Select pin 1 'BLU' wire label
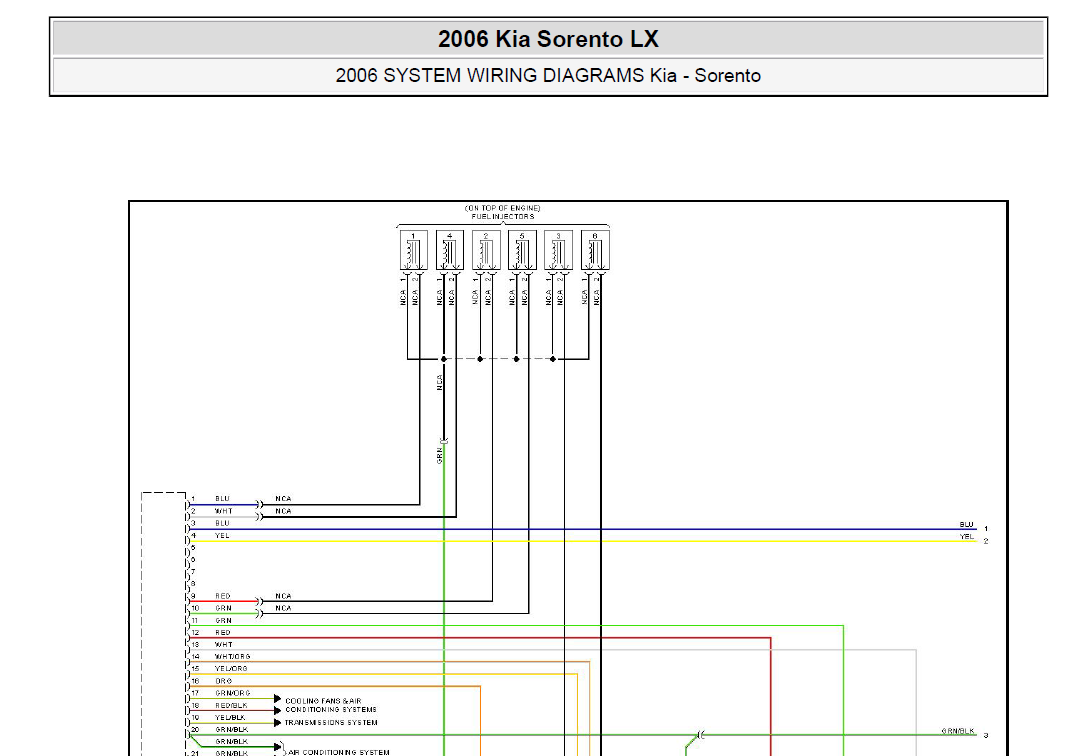 (222, 499)
